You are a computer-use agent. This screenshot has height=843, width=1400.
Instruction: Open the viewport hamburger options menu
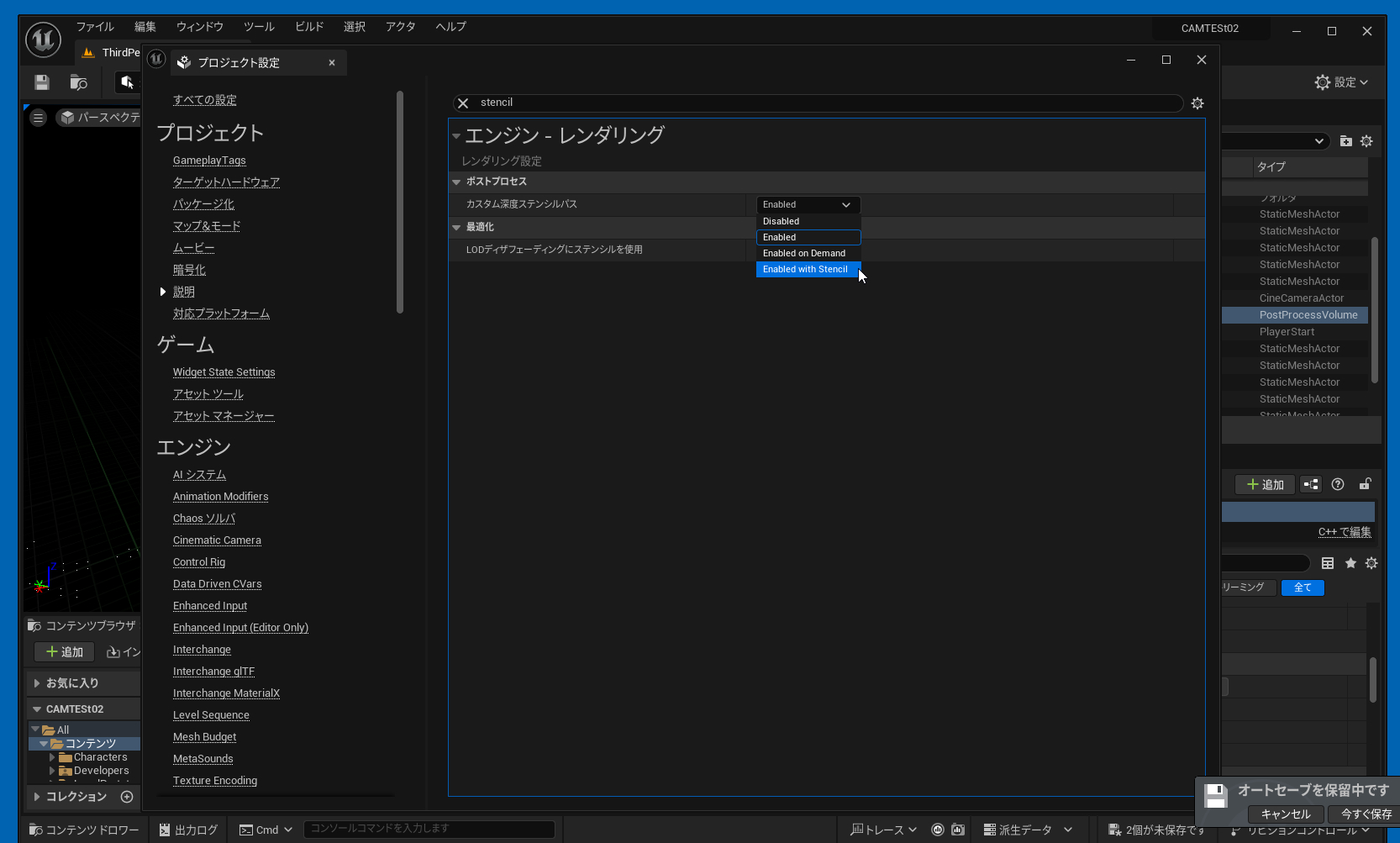click(38, 119)
